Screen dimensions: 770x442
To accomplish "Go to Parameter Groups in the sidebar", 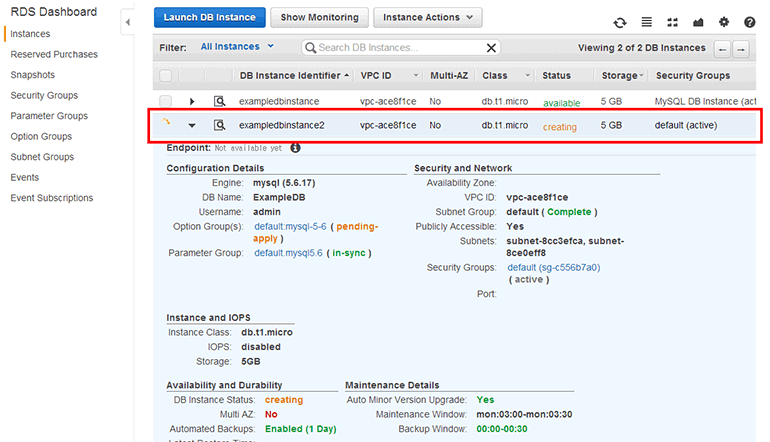I will 49,116.
